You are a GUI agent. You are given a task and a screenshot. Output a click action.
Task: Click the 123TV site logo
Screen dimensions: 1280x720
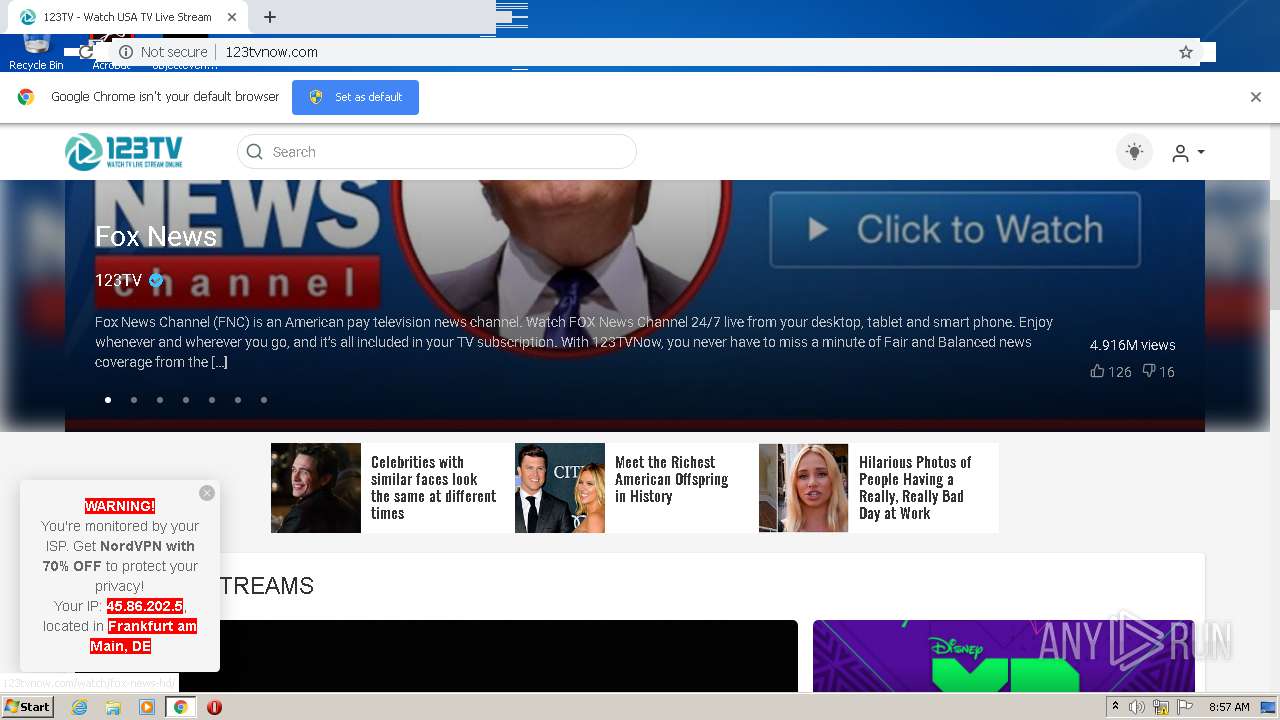pyautogui.click(x=124, y=152)
